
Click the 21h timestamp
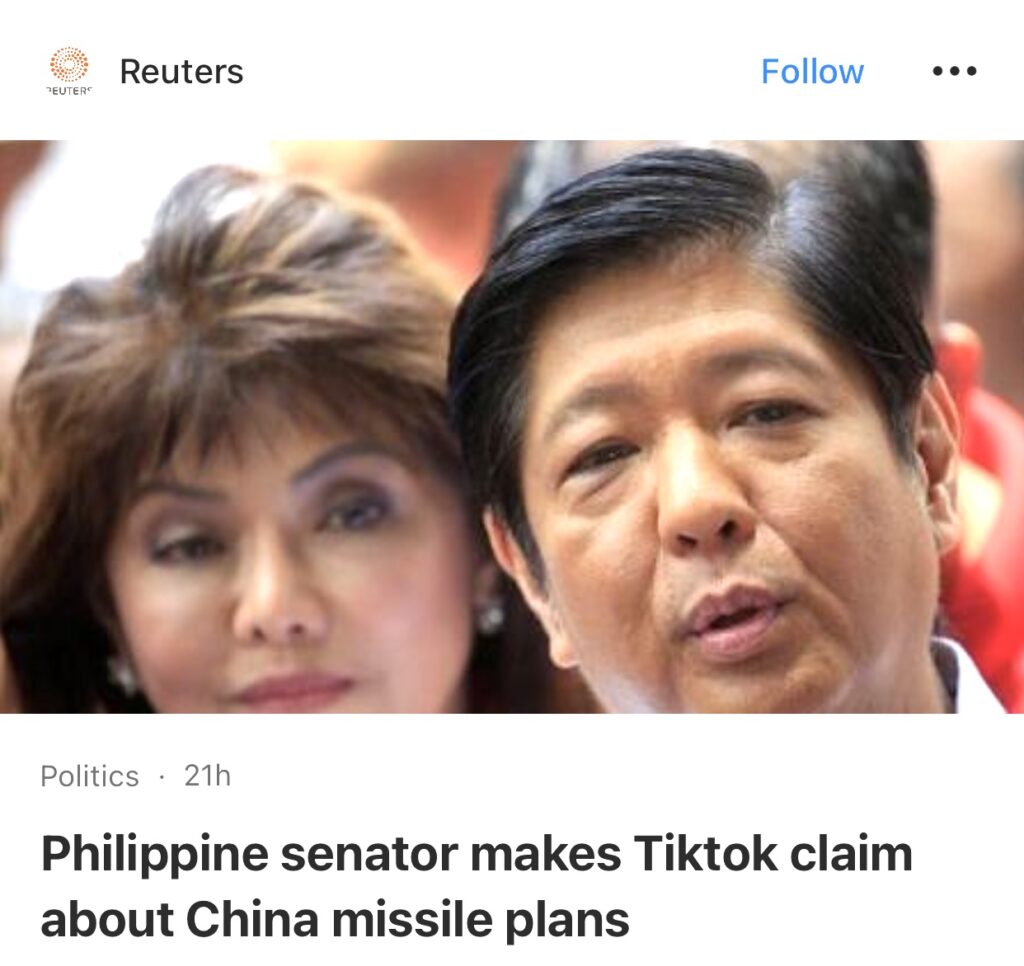pos(207,775)
